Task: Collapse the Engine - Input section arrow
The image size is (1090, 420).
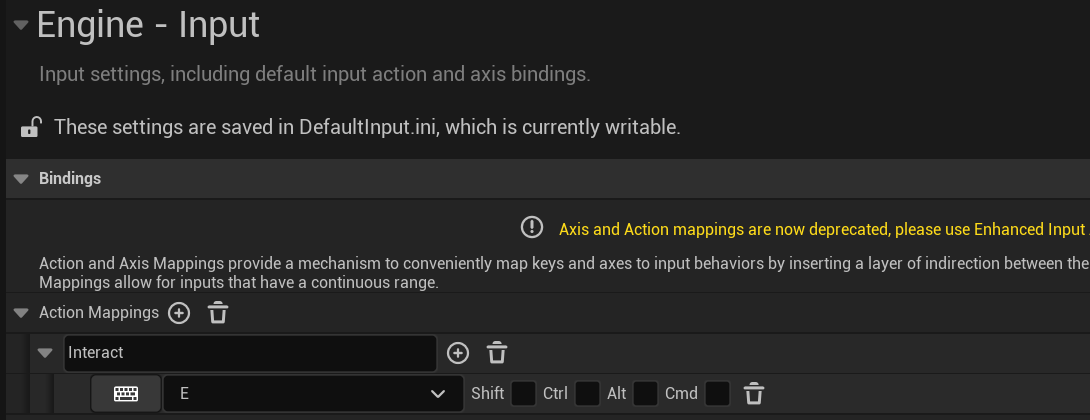Action: coord(21,25)
